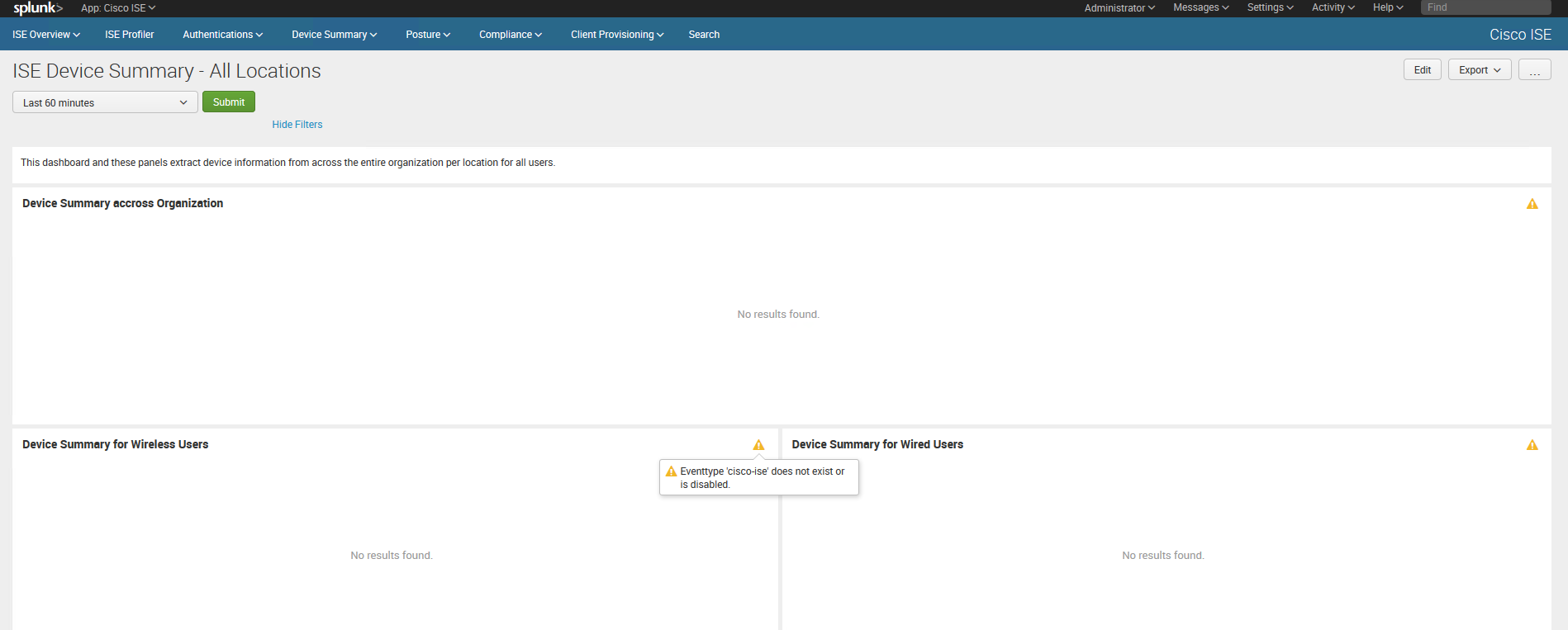Click the dashboard description text

pyautogui.click(x=287, y=163)
